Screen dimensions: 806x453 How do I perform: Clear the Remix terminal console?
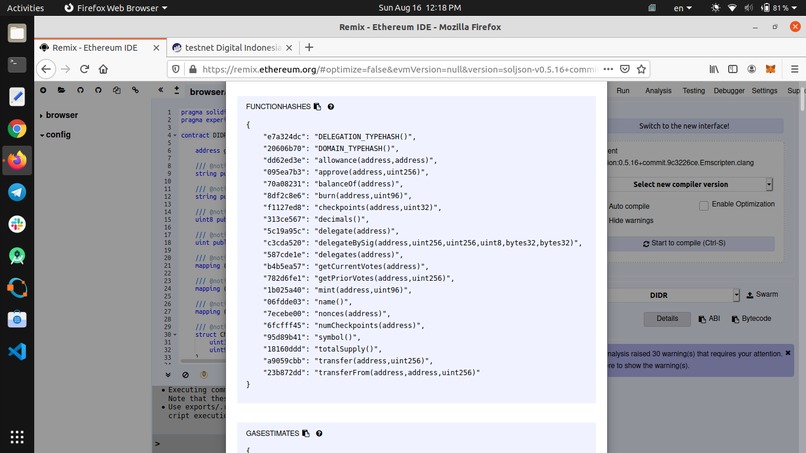(x=186, y=374)
